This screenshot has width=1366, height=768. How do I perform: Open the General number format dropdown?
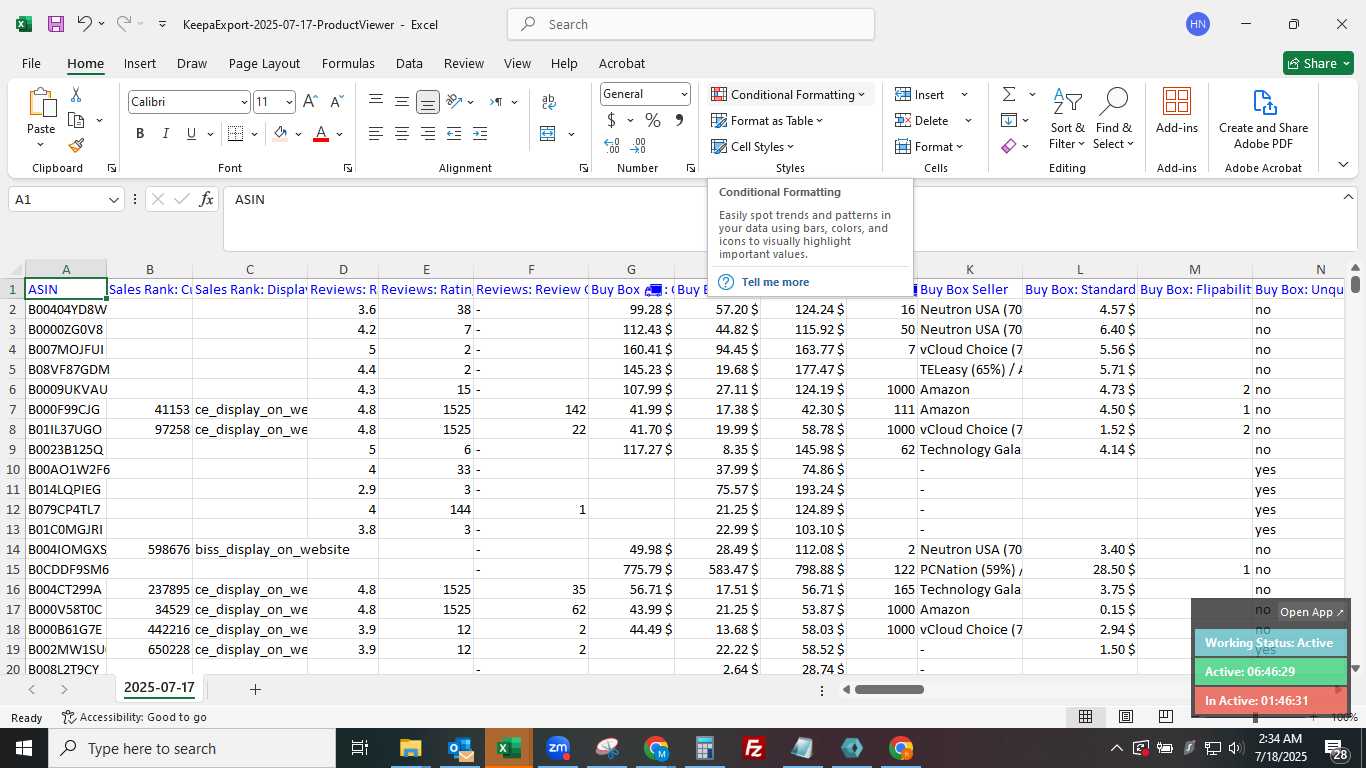click(x=684, y=94)
